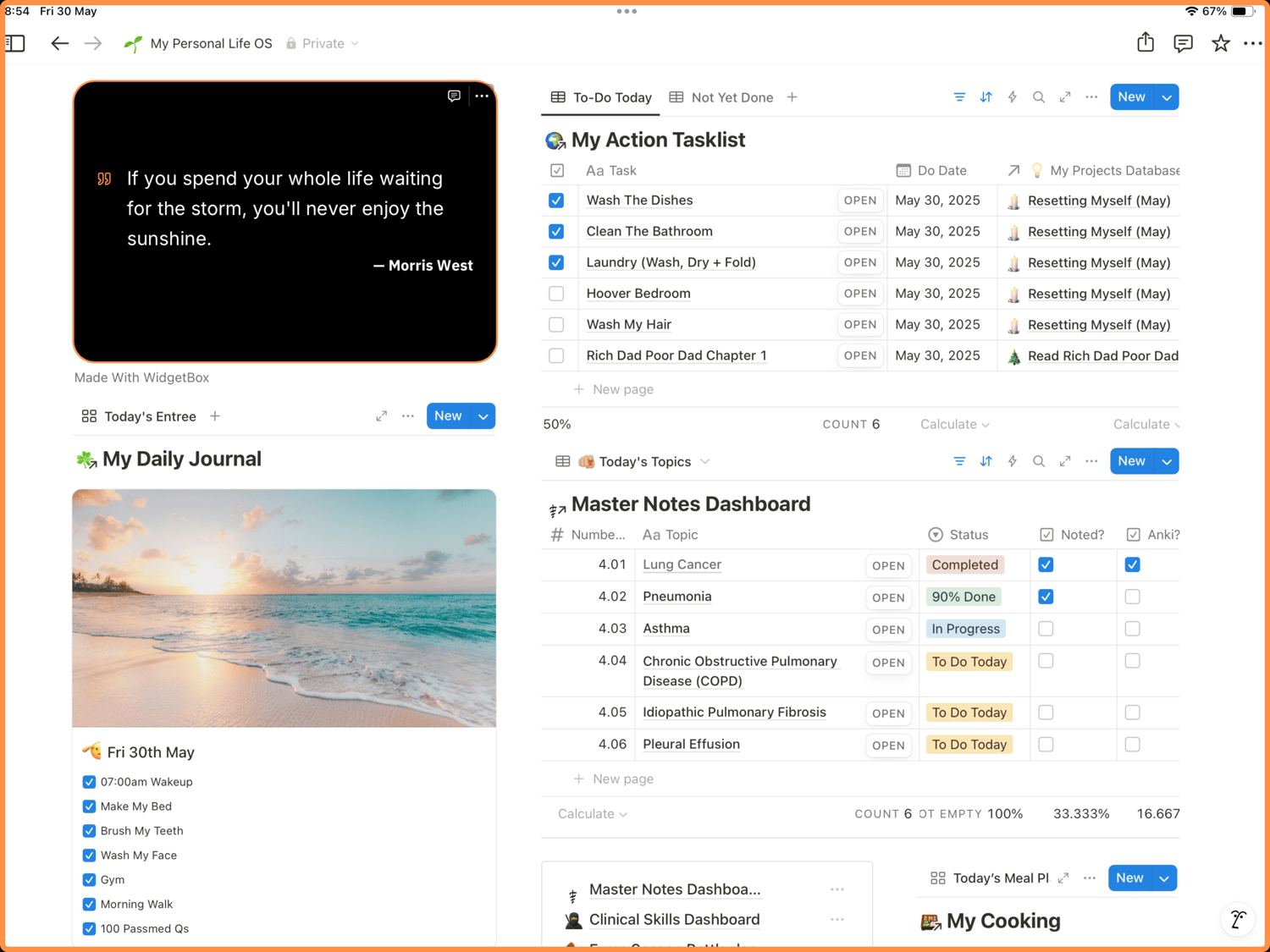Toggle Anki checkbox for Pneumonia
The height and width of the screenshot is (952, 1270).
pos(1132,597)
